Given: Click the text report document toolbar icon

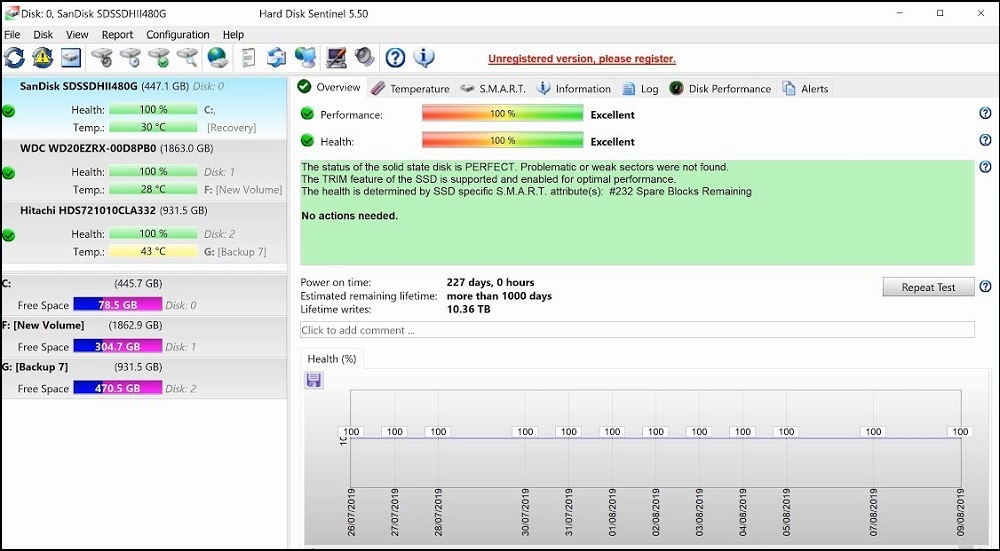Looking at the screenshot, I should (x=249, y=58).
